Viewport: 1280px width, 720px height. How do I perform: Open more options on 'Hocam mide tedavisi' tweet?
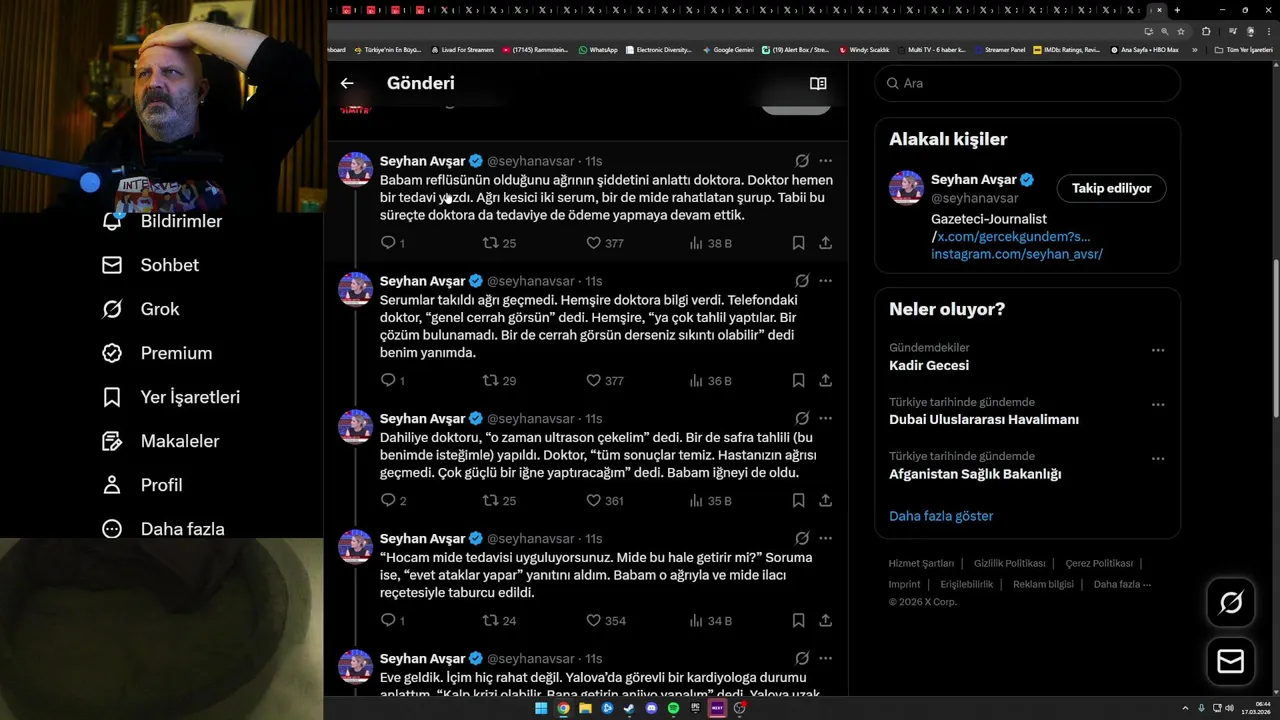point(825,539)
